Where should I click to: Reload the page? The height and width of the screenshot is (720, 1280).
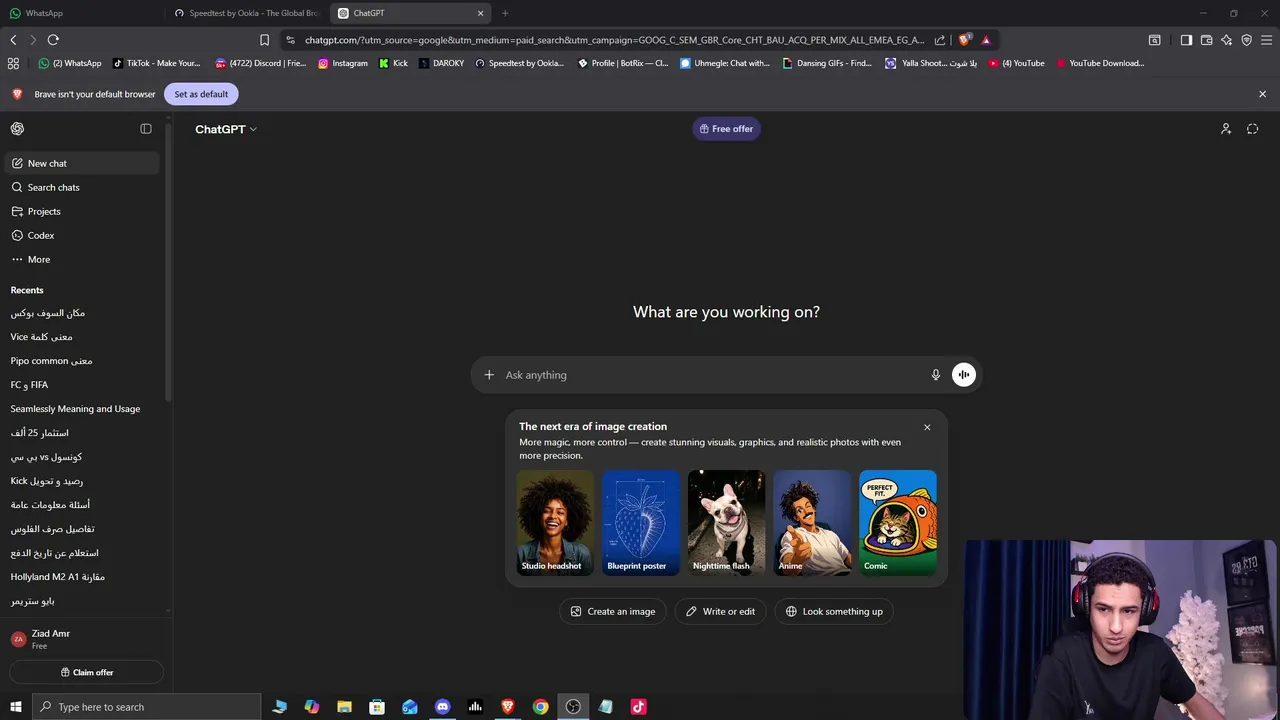click(x=53, y=40)
